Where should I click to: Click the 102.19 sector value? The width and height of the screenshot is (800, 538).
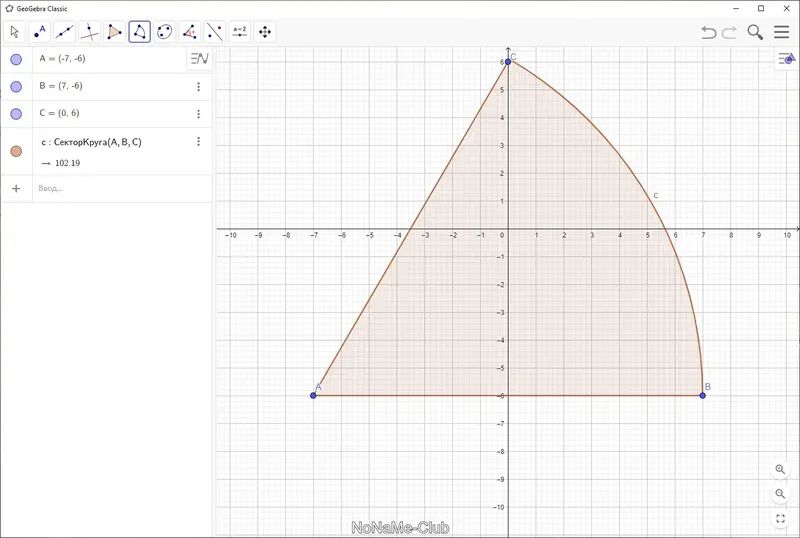pyautogui.click(x=67, y=163)
